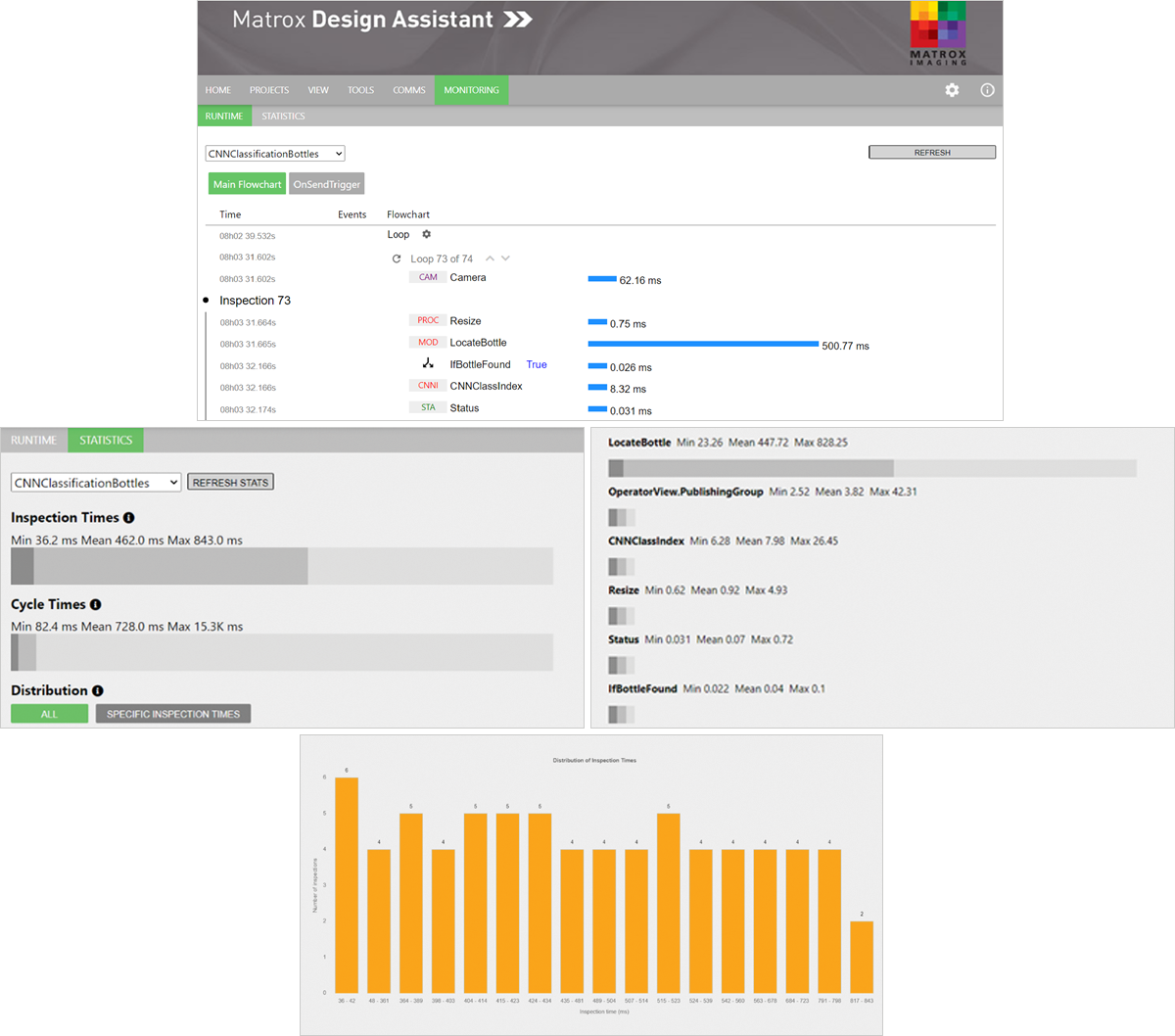Open the PROJECTS menu
This screenshot has height=1036, width=1175.
point(269,90)
